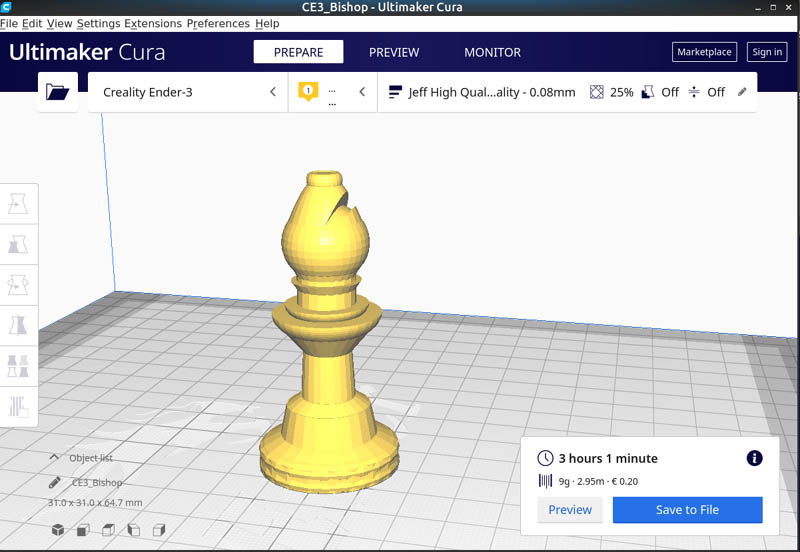This screenshot has width=800, height=552.
Task: Select the Move tool in left toolbar
Action: (19, 204)
